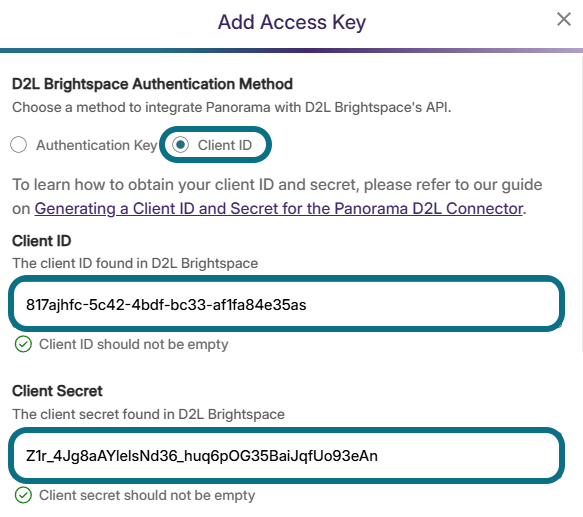583x517 pixels.
Task: Focus the Client Secret input field
Action: [x=286, y=455]
